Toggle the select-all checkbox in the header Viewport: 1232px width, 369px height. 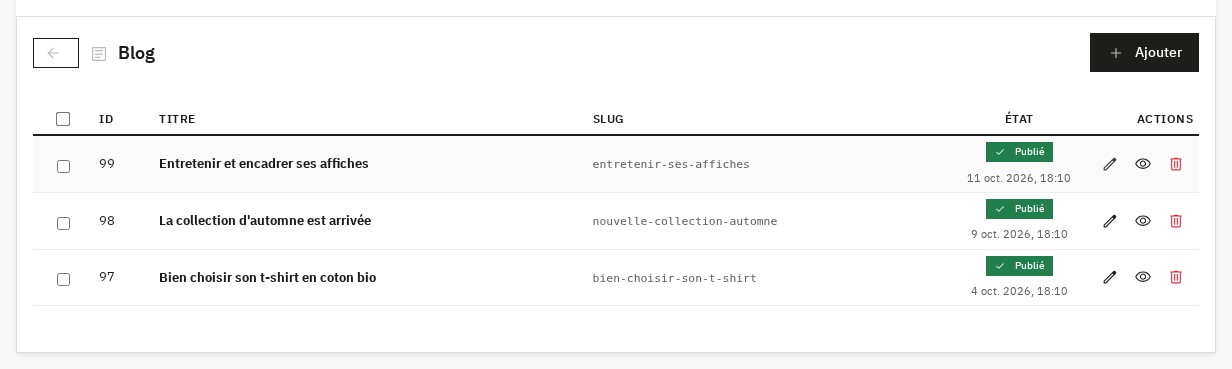(x=63, y=119)
